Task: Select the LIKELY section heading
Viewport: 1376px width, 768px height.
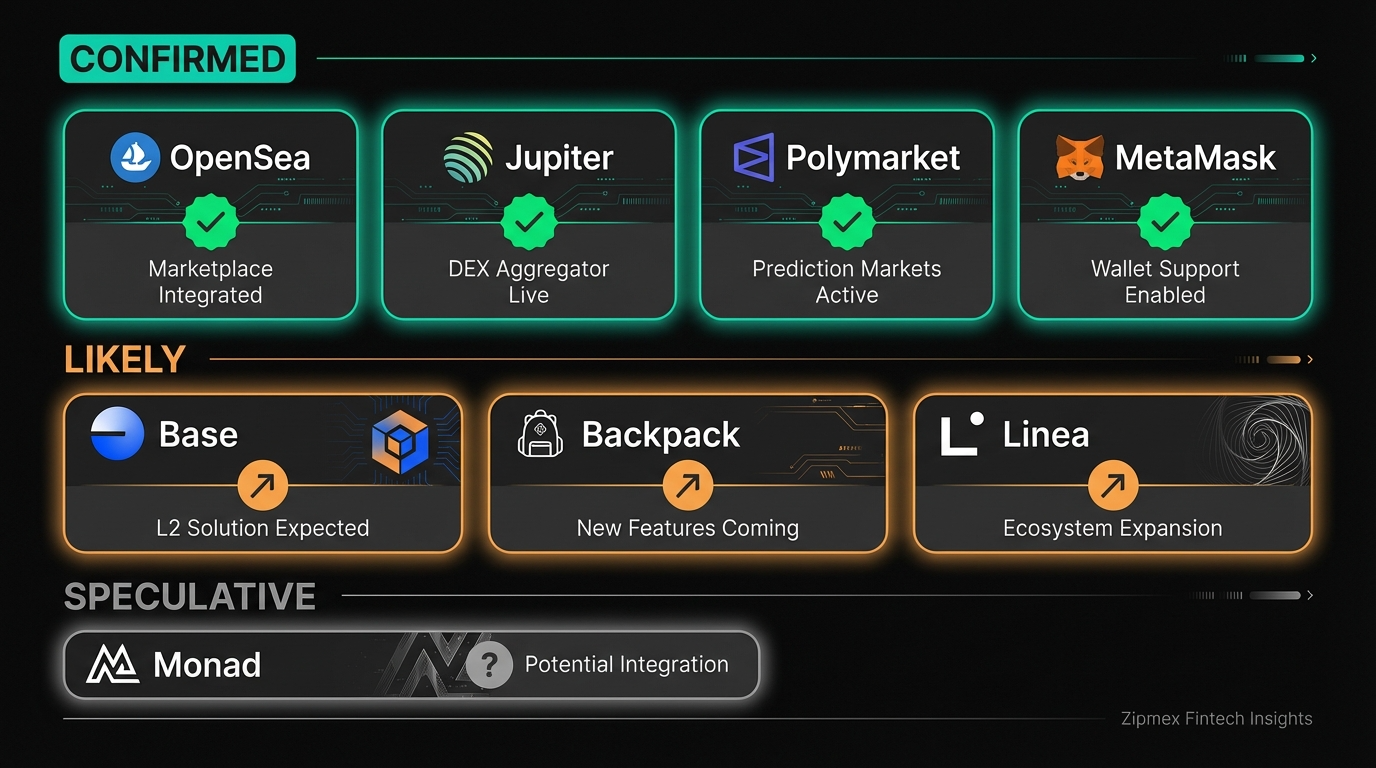Action: click(125, 359)
